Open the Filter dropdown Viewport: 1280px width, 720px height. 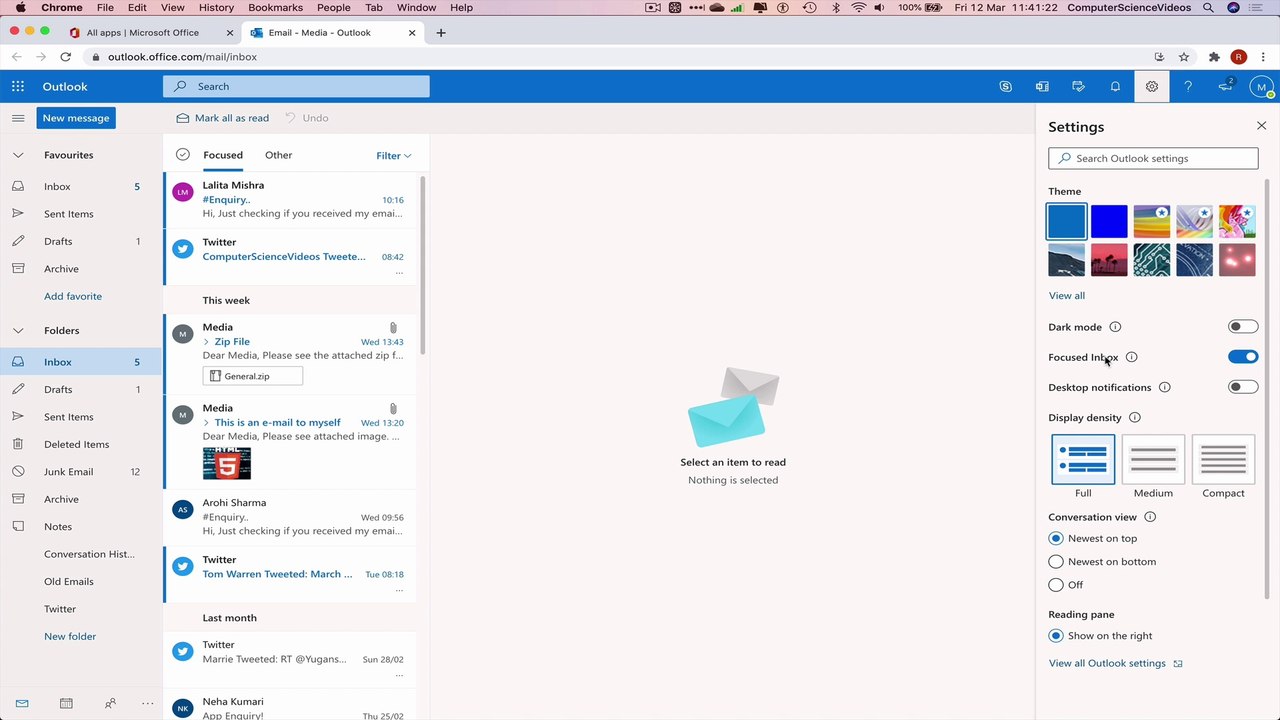(394, 155)
